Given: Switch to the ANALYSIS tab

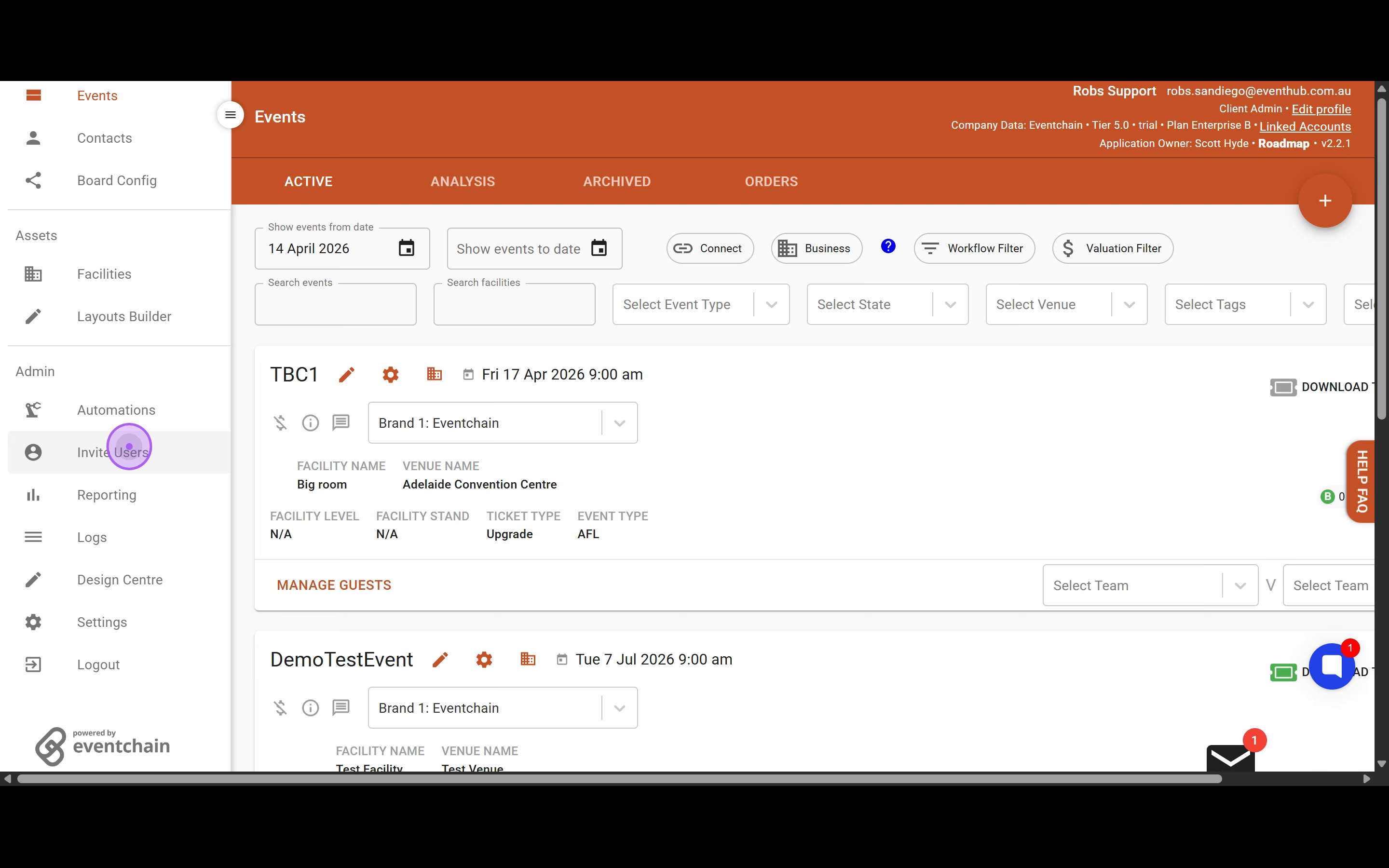Looking at the screenshot, I should (x=463, y=181).
